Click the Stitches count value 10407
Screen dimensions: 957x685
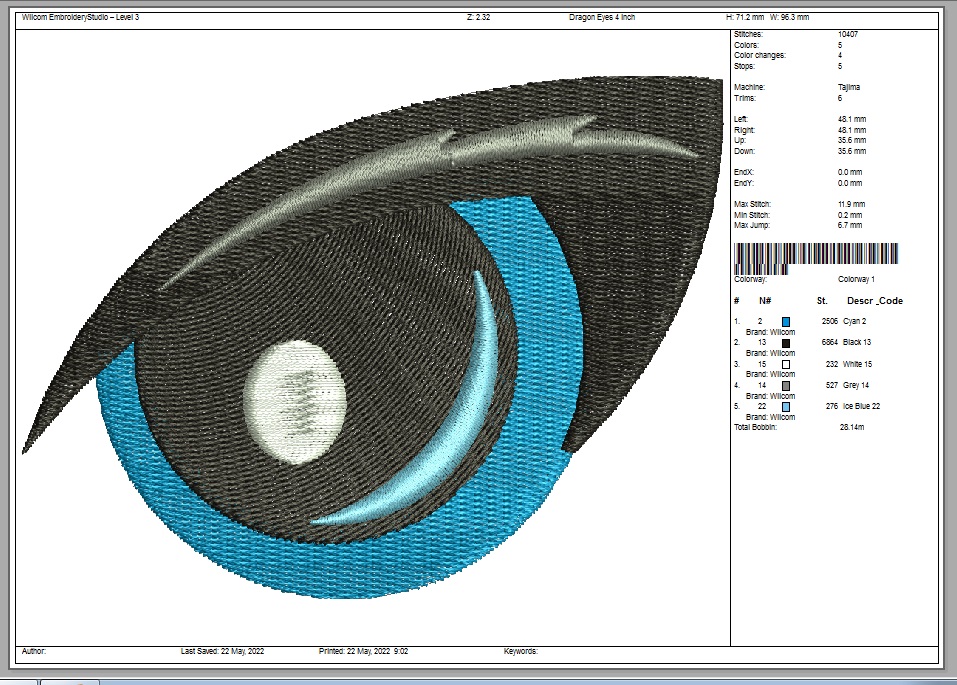tap(848, 34)
